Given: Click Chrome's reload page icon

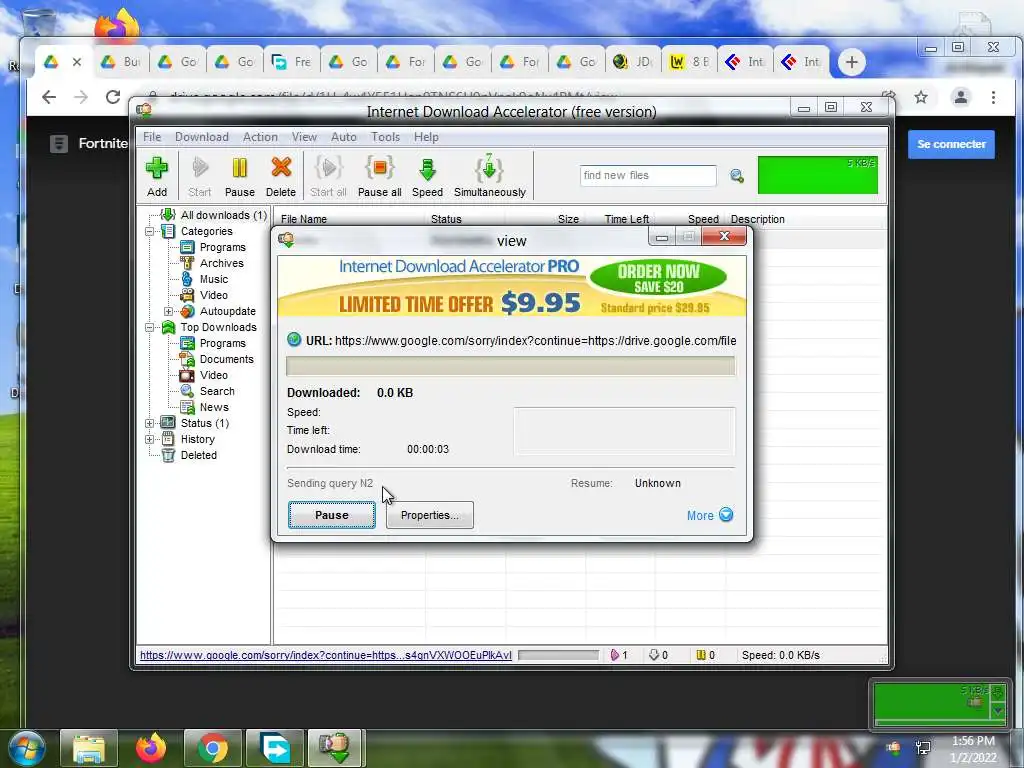Looking at the screenshot, I should (x=113, y=97).
